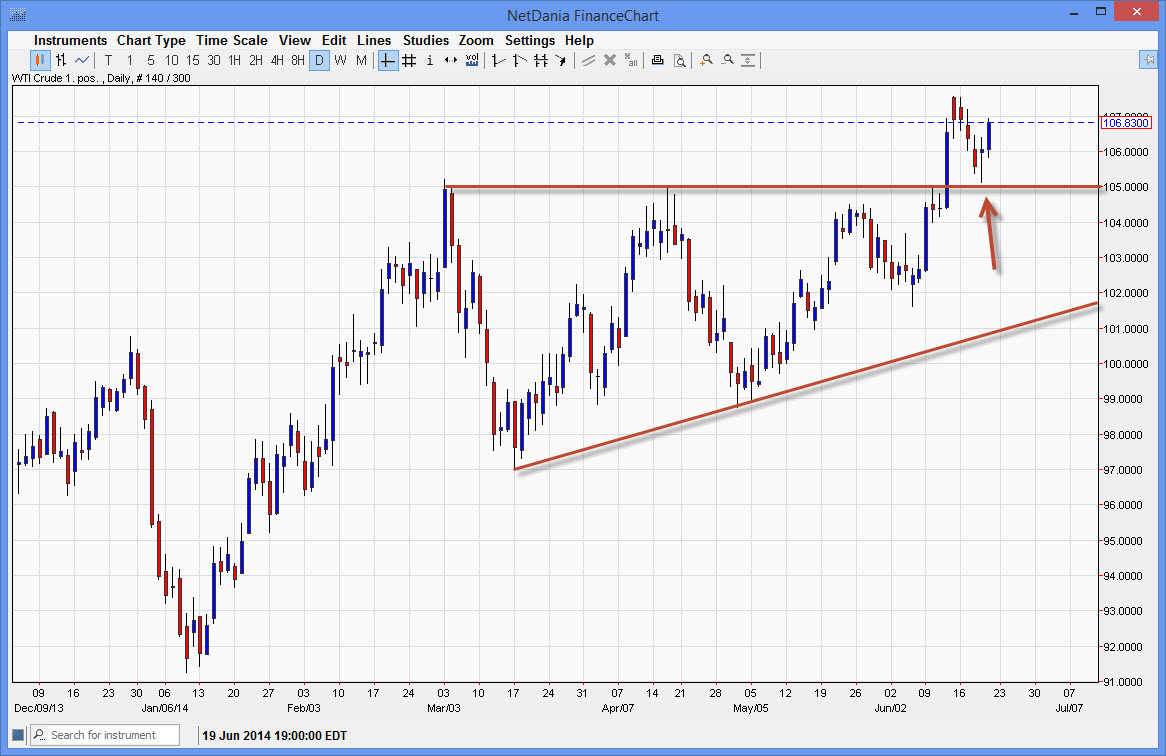Click the zoom out magnifier icon
The image size is (1166, 756).
pos(727,60)
